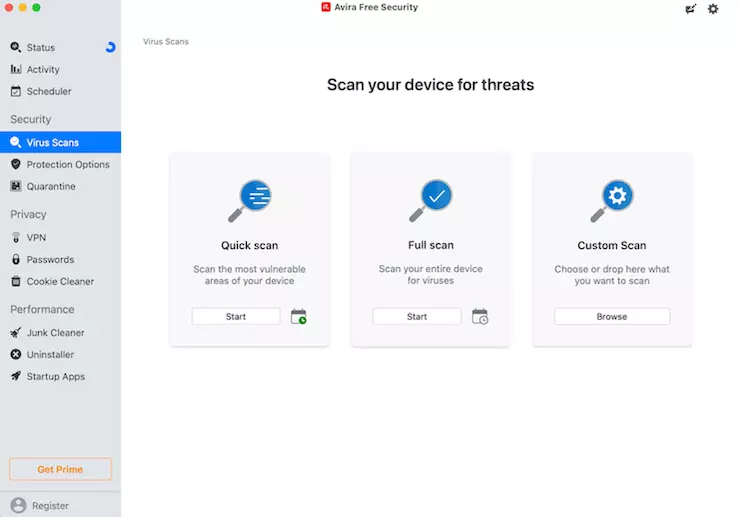Click the Startup Apps rocket icon
740x517 pixels.
(x=16, y=376)
